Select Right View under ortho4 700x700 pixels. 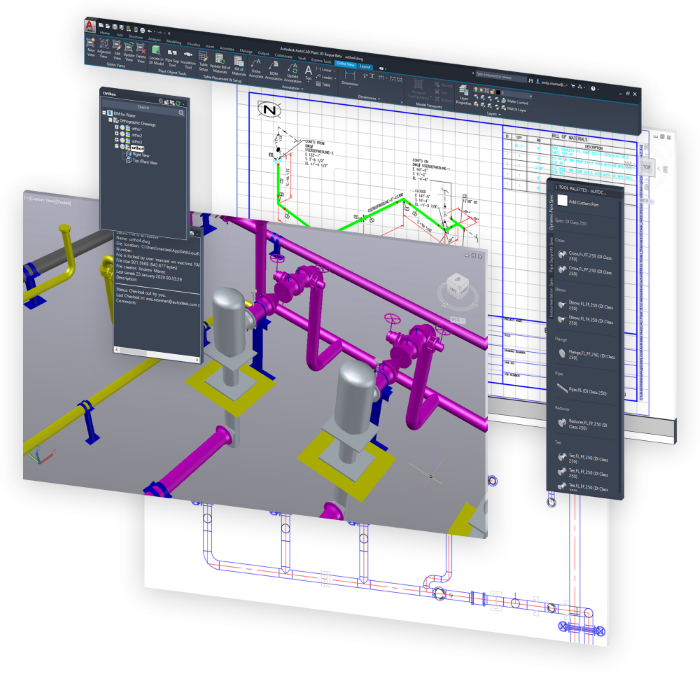[141, 154]
